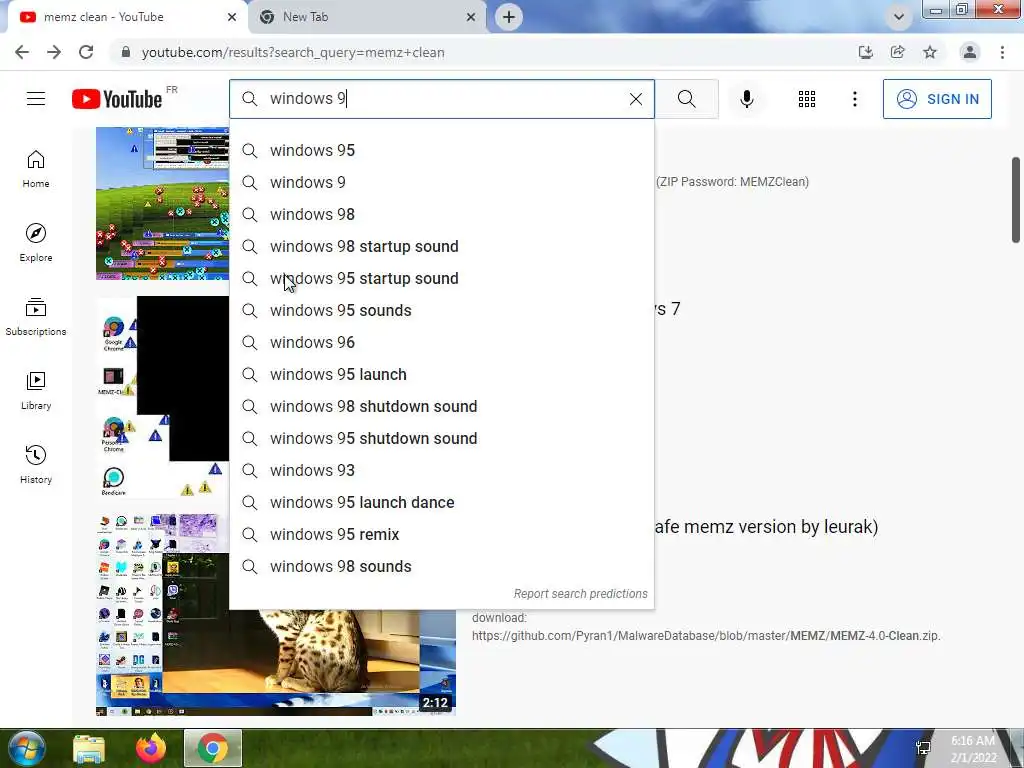
Task: Close the memz clean - YouTube tab
Action: (x=232, y=17)
